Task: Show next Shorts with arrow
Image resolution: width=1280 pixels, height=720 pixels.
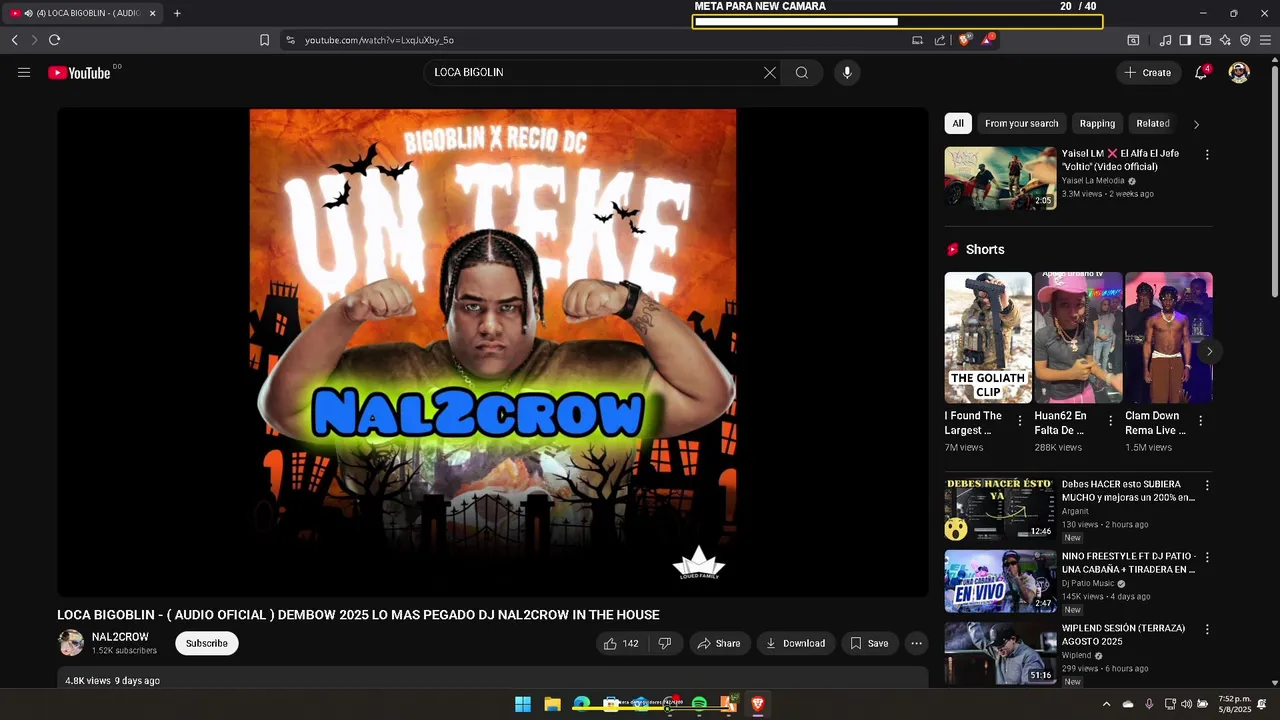Action: tap(1209, 351)
